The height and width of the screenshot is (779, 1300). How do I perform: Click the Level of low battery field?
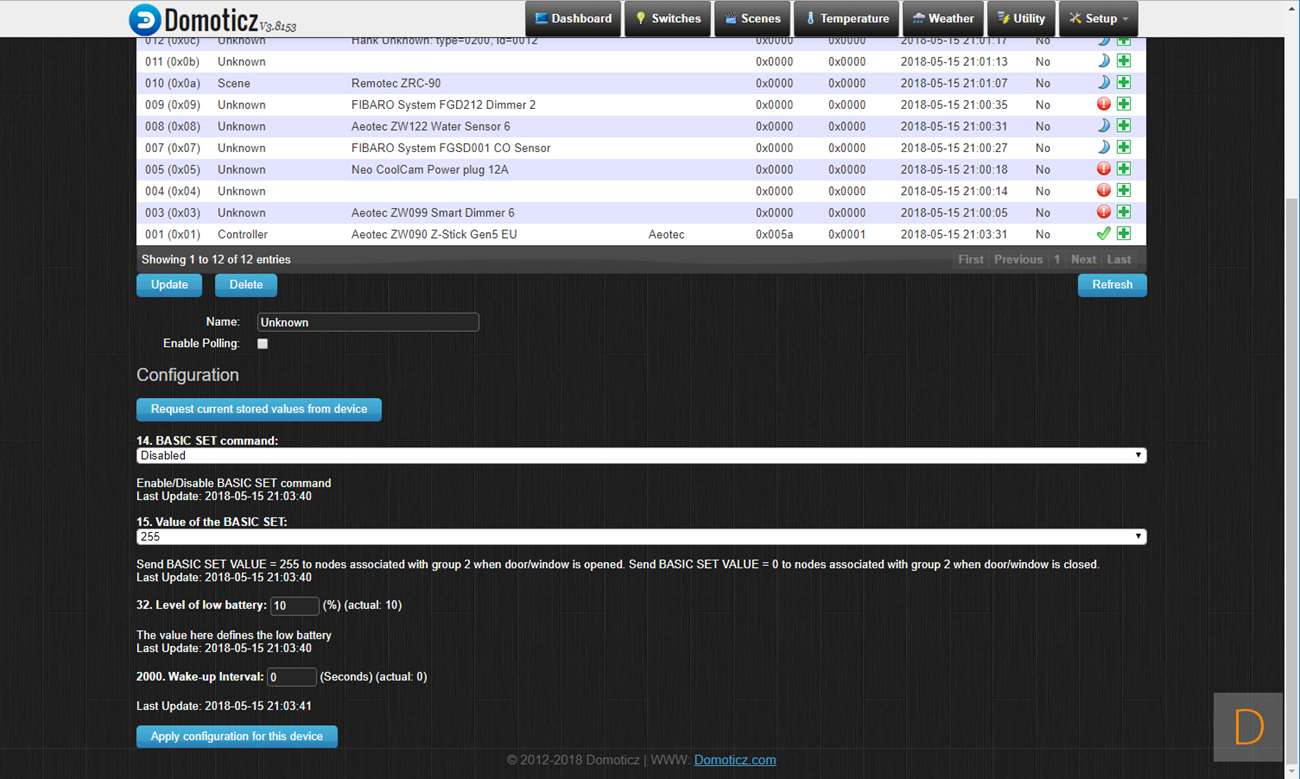[x=295, y=606]
